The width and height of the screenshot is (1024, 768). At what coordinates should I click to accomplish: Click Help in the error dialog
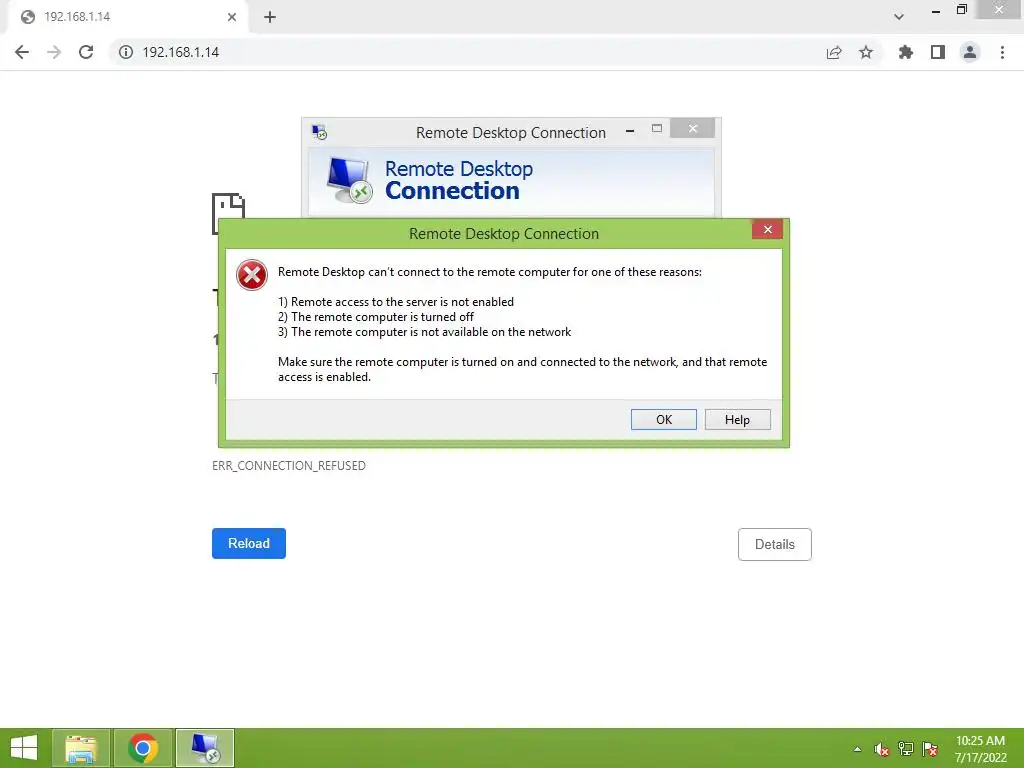pos(737,419)
